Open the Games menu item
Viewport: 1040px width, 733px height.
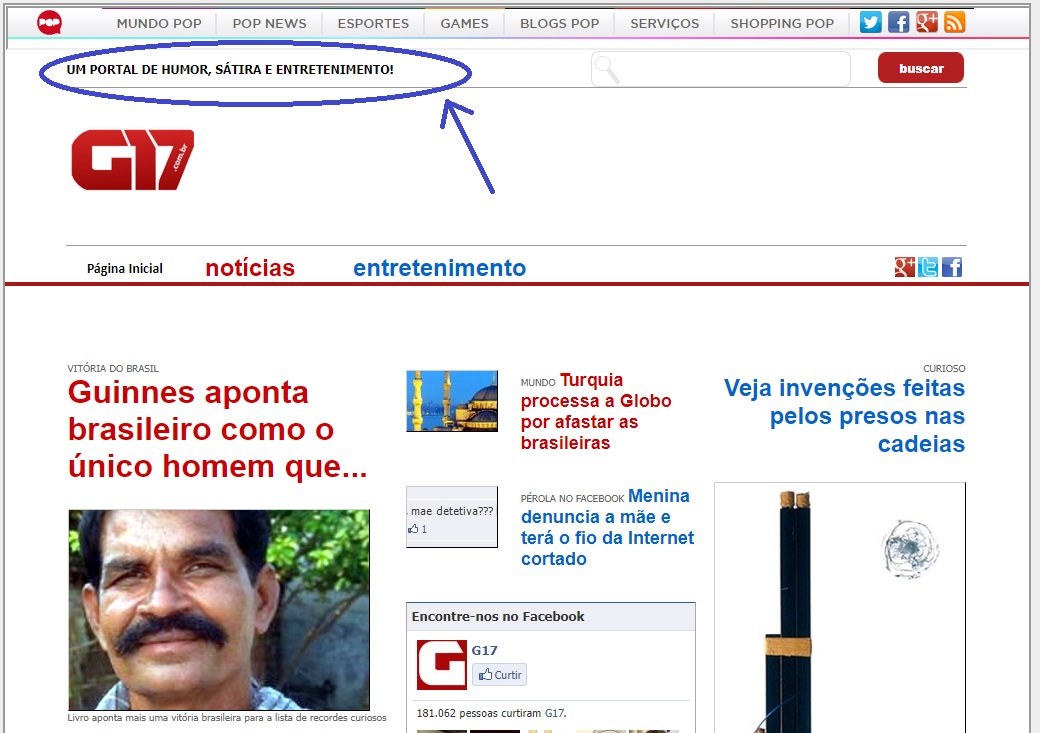click(x=464, y=23)
